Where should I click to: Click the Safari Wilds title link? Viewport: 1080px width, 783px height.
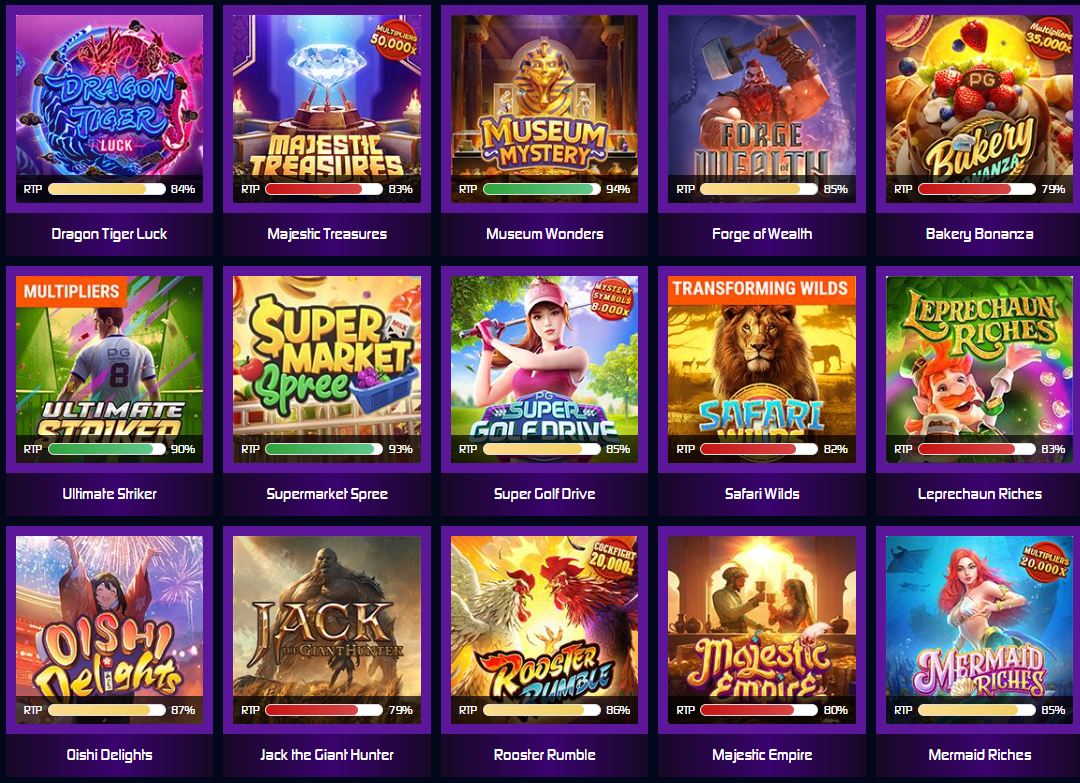click(762, 494)
